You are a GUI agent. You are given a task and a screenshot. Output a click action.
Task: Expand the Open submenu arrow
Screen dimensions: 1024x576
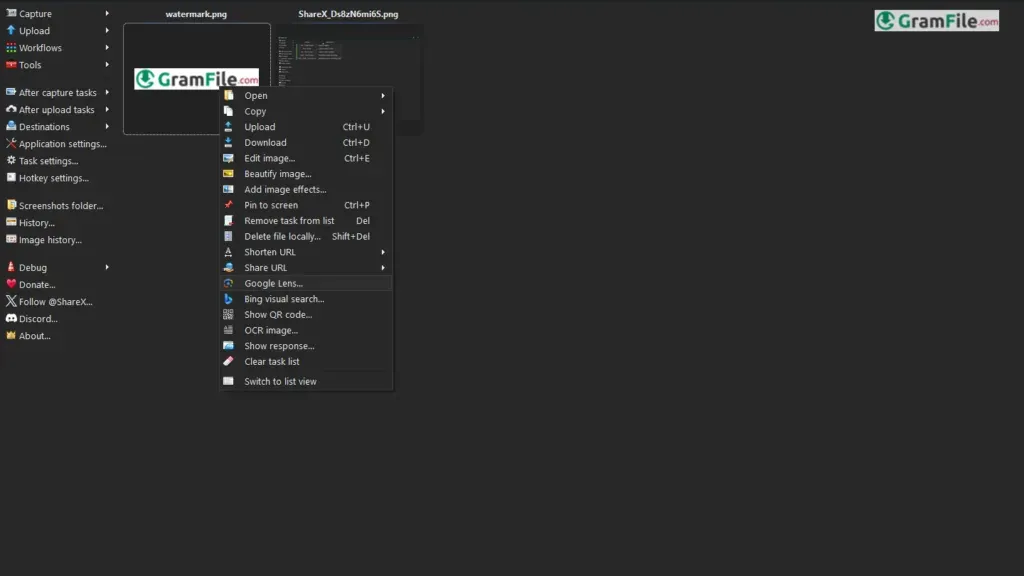[383, 95]
